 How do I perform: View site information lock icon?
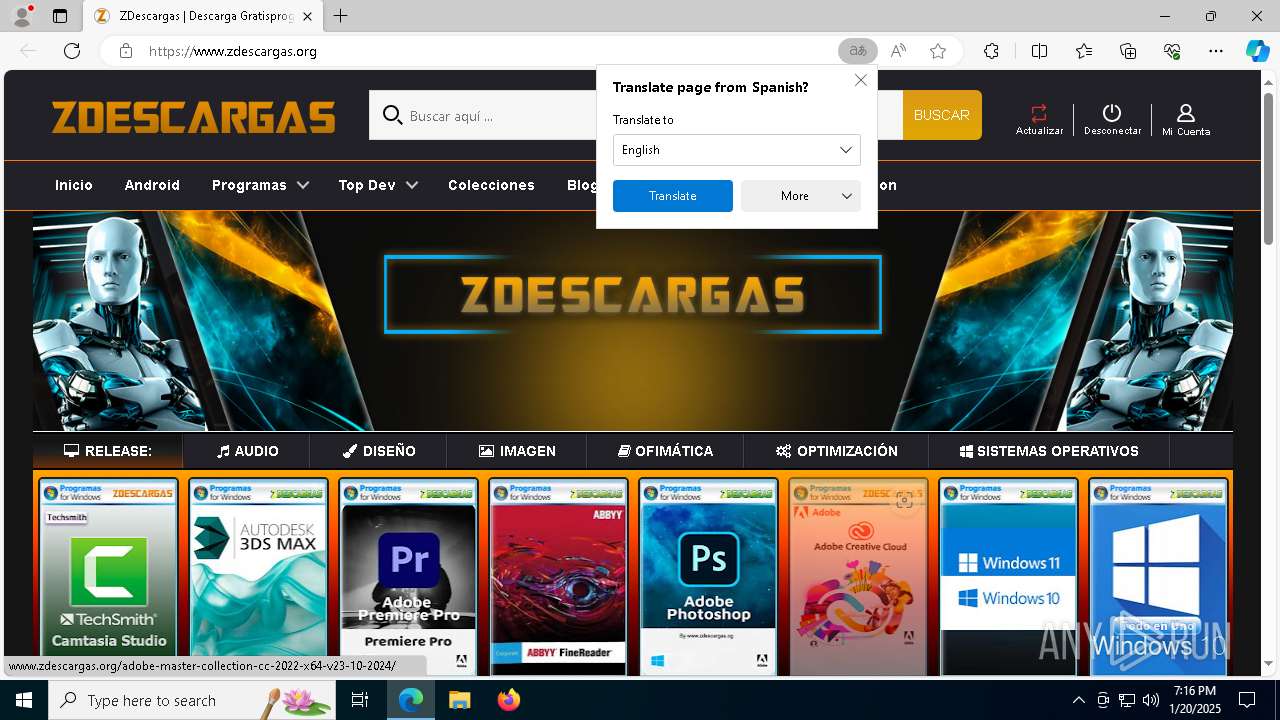[125, 51]
